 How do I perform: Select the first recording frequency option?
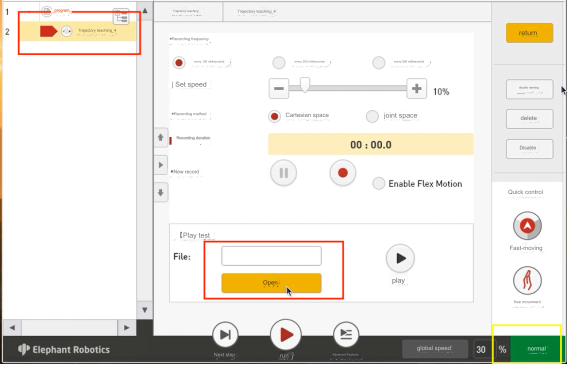179,63
